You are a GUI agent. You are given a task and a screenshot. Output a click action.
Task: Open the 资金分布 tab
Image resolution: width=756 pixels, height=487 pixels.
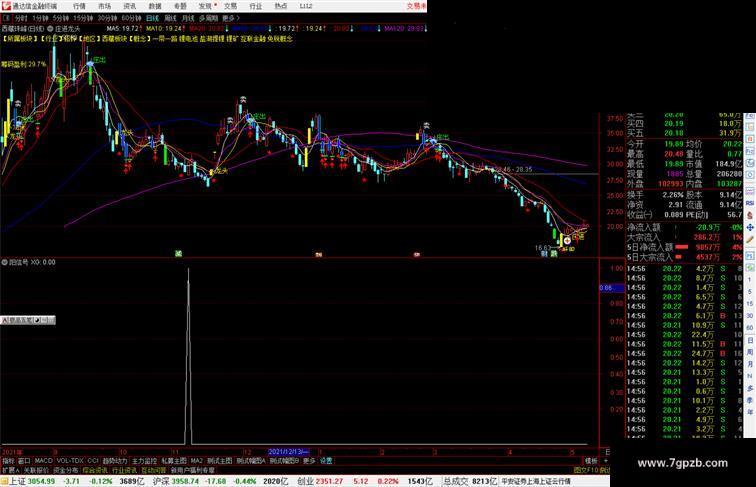(65, 470)
